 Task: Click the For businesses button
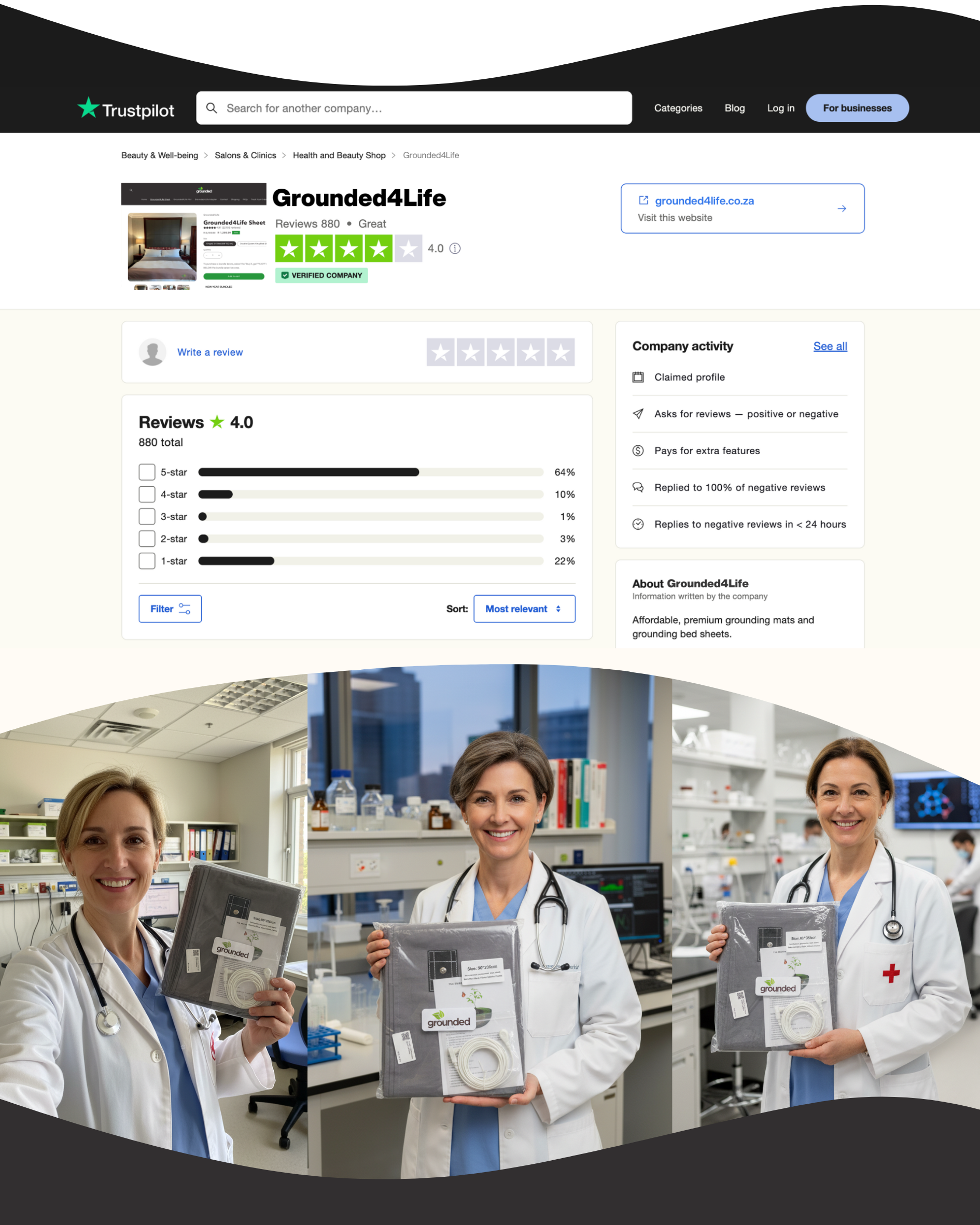pyautogui.click(x=857, y=108)
